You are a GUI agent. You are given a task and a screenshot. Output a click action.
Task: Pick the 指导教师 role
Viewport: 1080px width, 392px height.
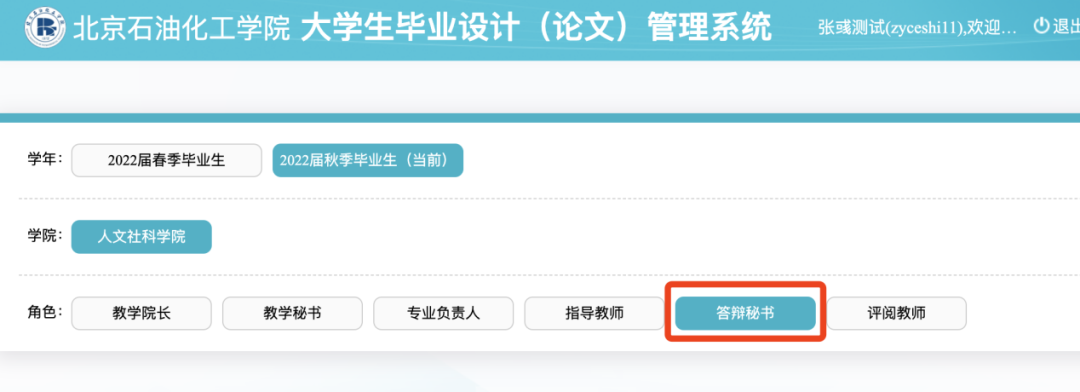pyautogui.click(x=594, y=313)
